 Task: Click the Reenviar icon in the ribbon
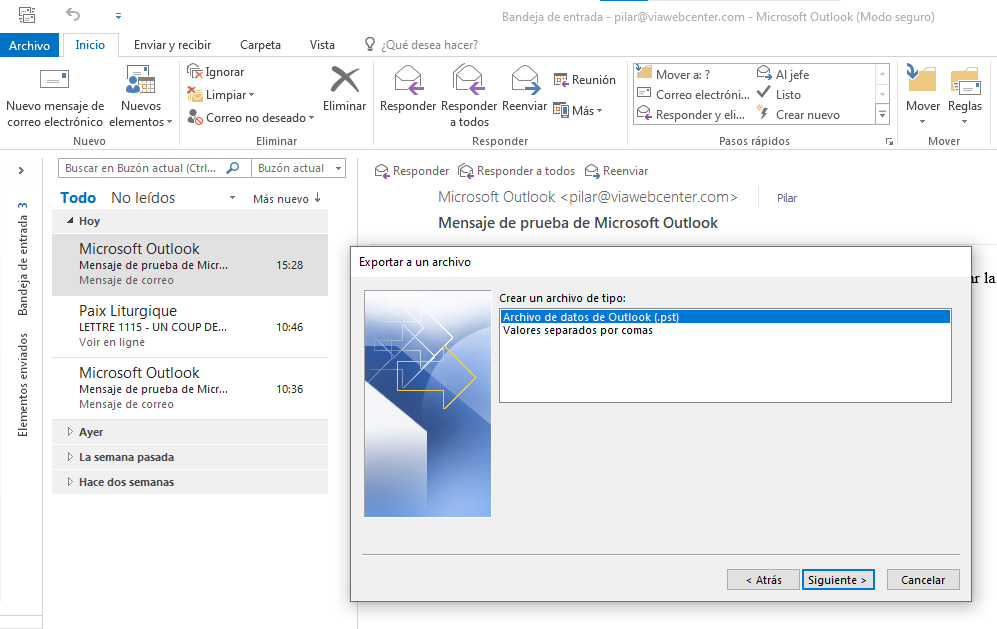(x=525, y=79)
